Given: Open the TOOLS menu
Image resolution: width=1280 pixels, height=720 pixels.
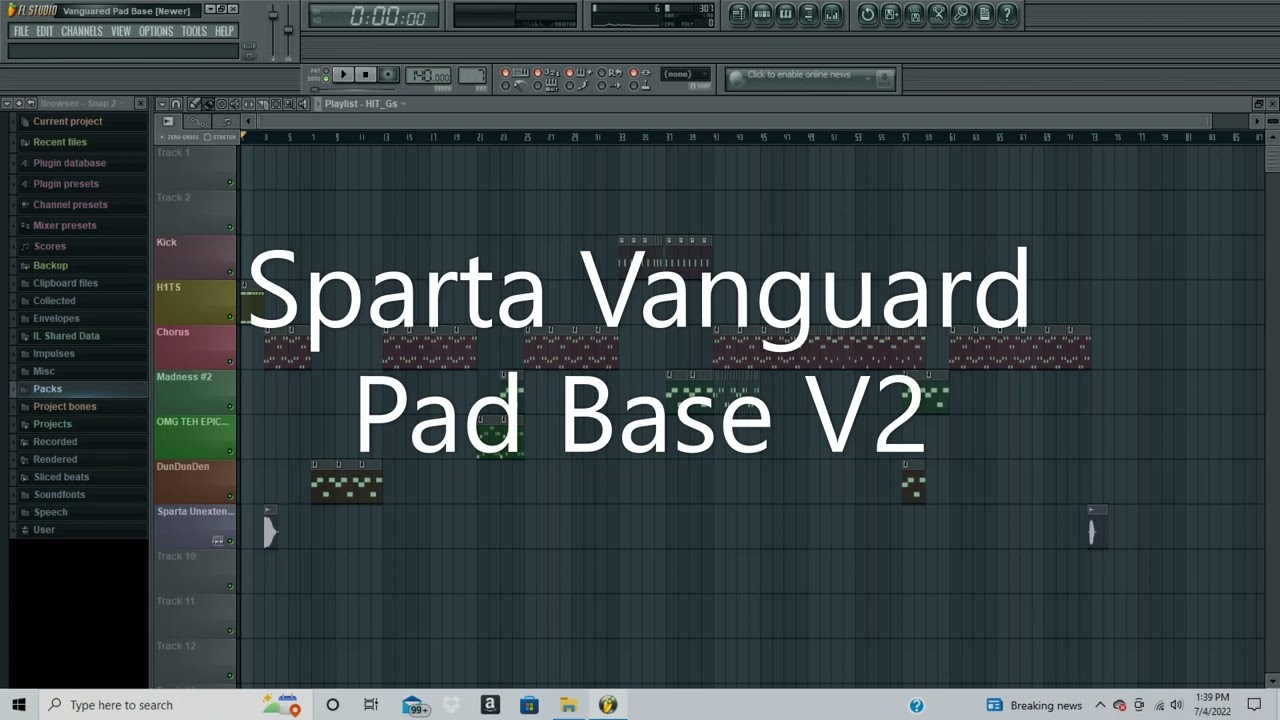Looking at the screenshot, I should (x=194, y=31).
